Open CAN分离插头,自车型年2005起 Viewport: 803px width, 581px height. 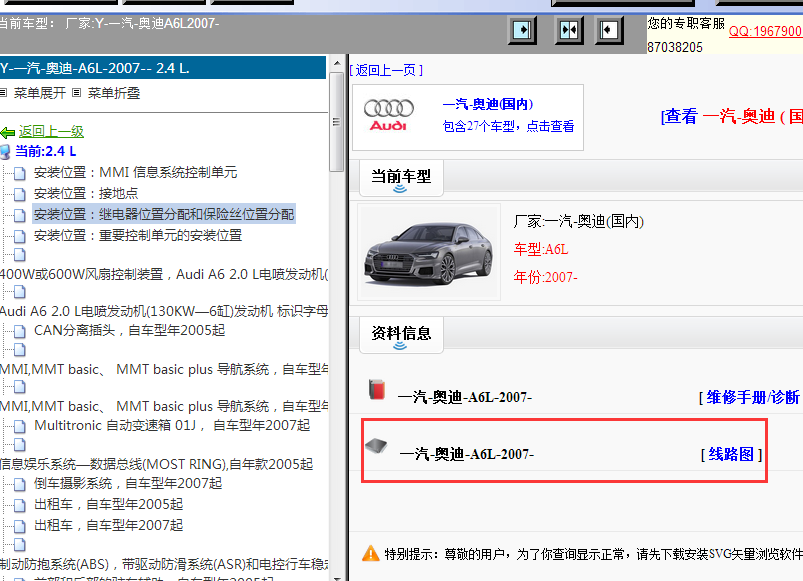(130, 331)
